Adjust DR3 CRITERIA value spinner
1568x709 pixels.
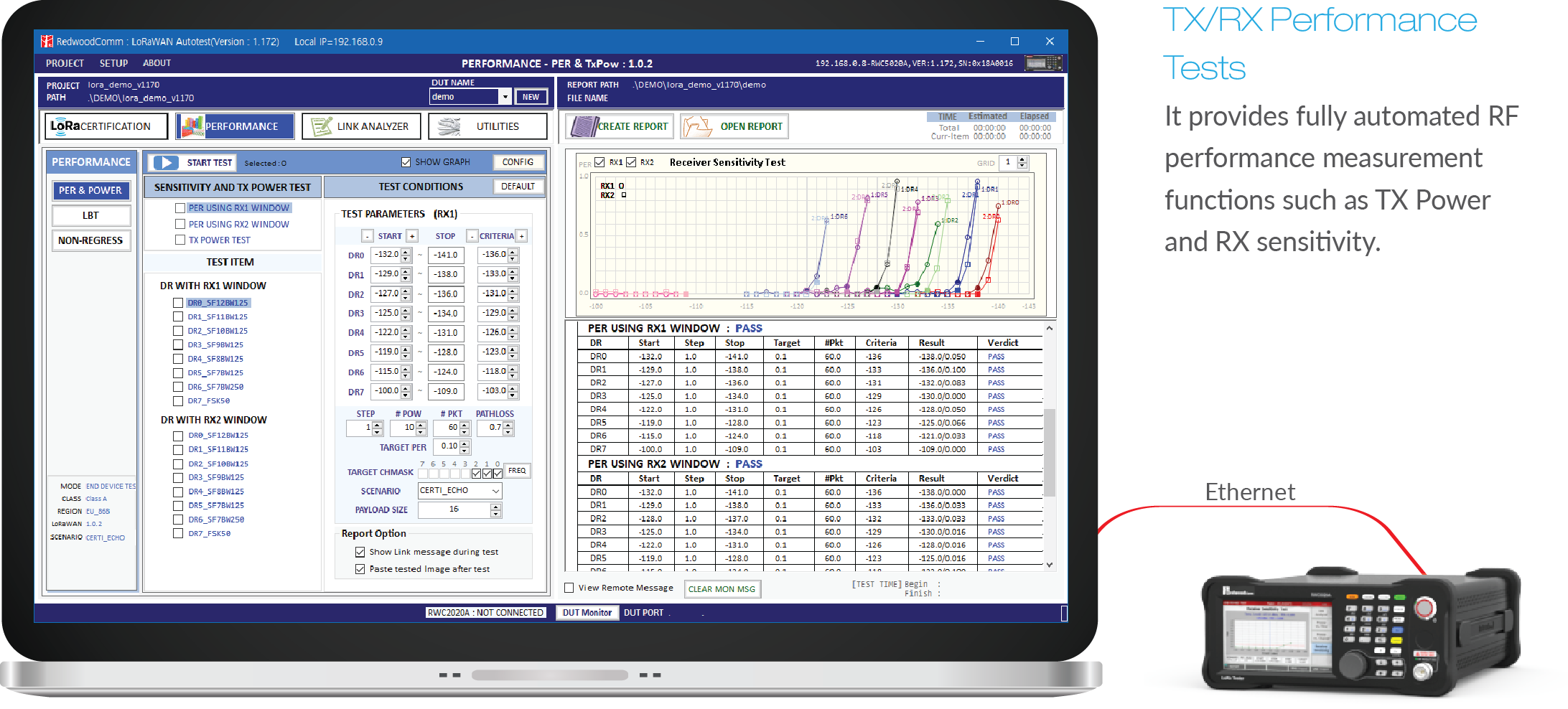513,314
